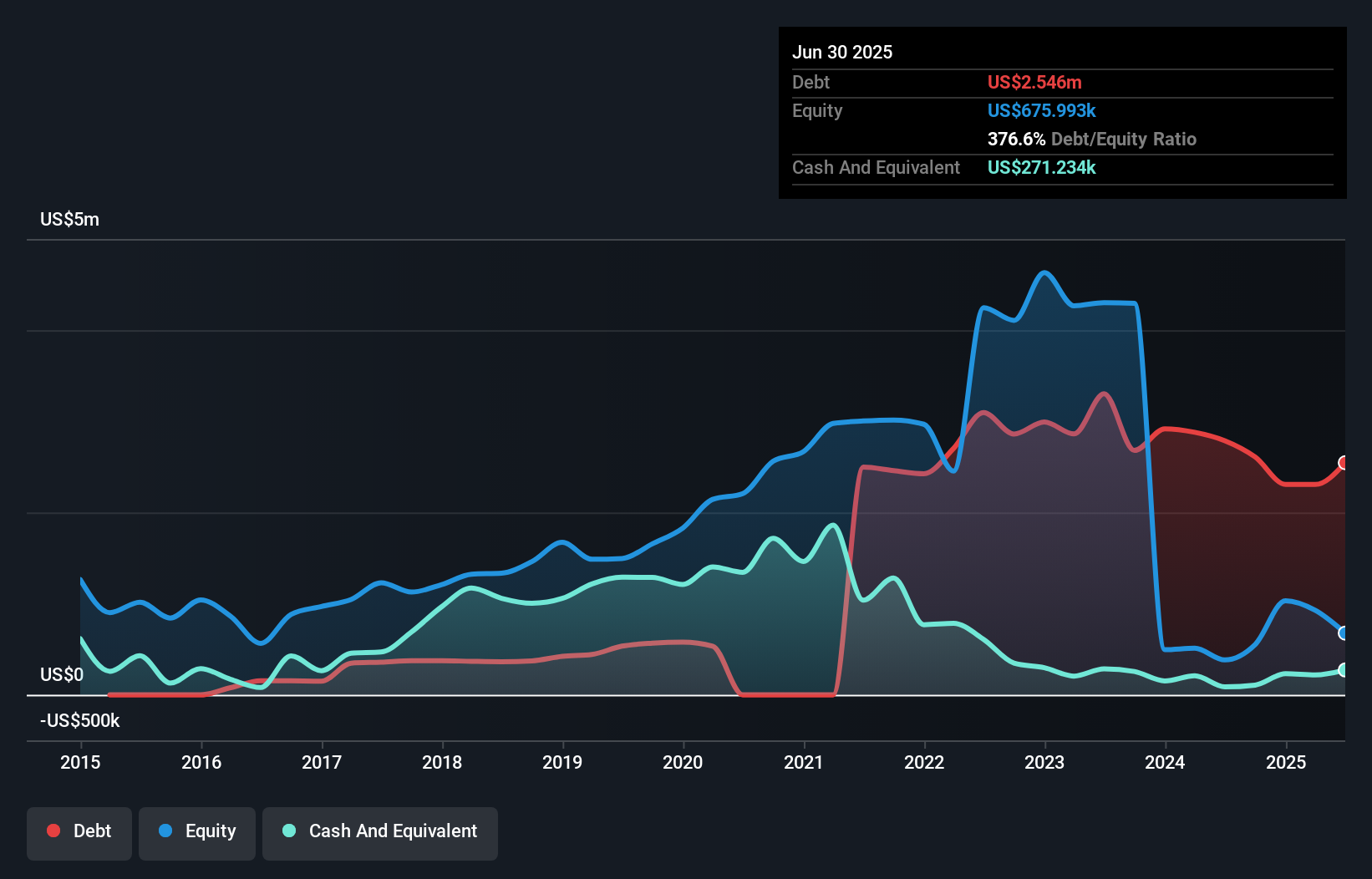Select the blue Equity endpoint marker on chart

point(1344,633)
